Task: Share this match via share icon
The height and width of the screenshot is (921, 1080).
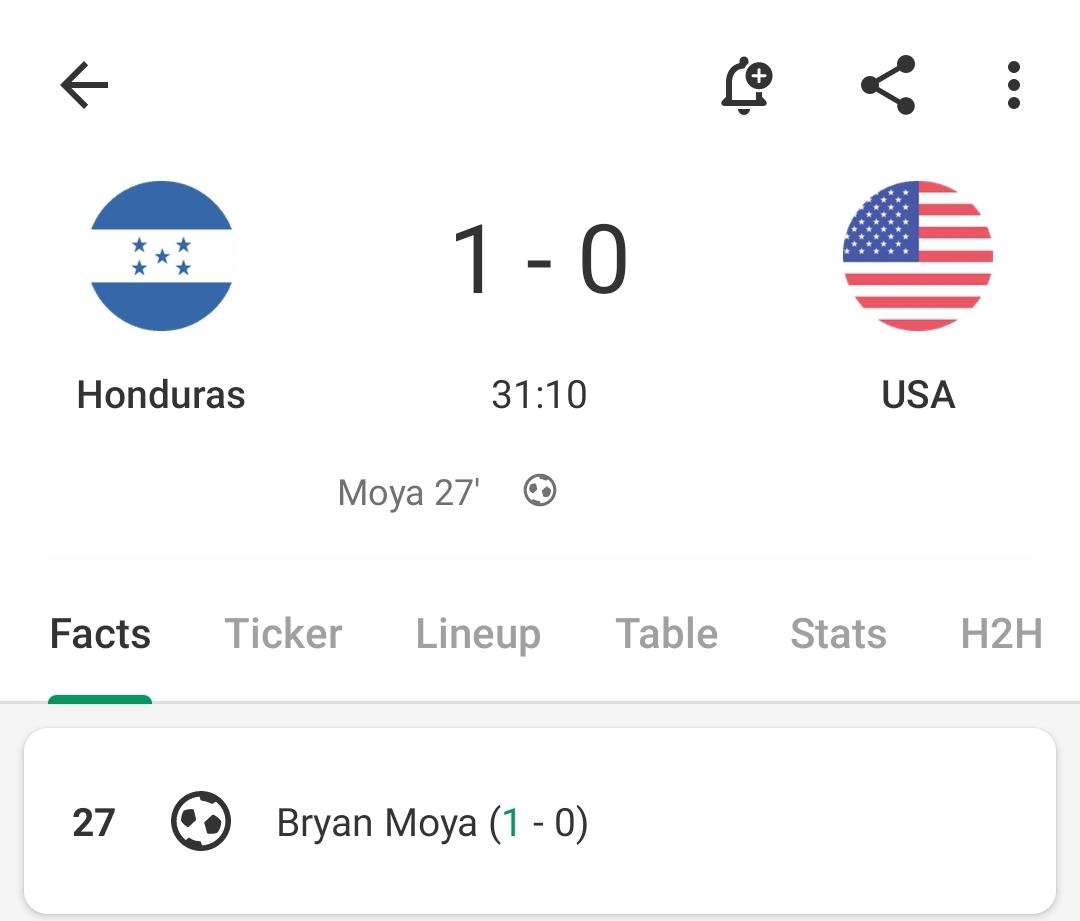Action: [x=888, y=85]
